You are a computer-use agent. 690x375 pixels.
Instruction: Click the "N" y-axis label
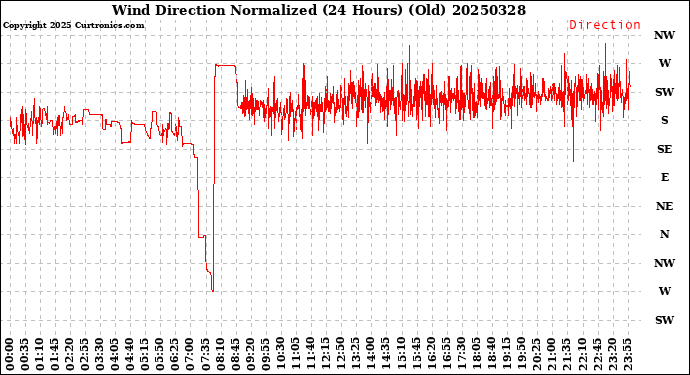tap(664, 234)
